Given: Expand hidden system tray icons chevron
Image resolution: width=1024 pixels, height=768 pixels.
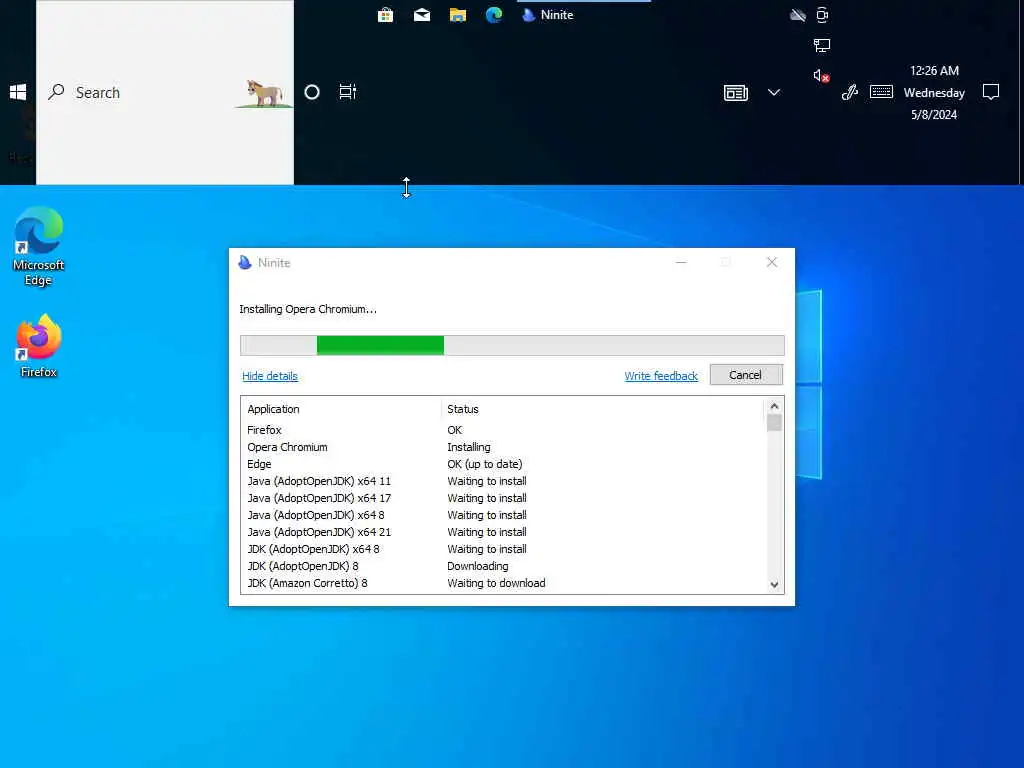Looking at the screenshot, I should [774, 92].
